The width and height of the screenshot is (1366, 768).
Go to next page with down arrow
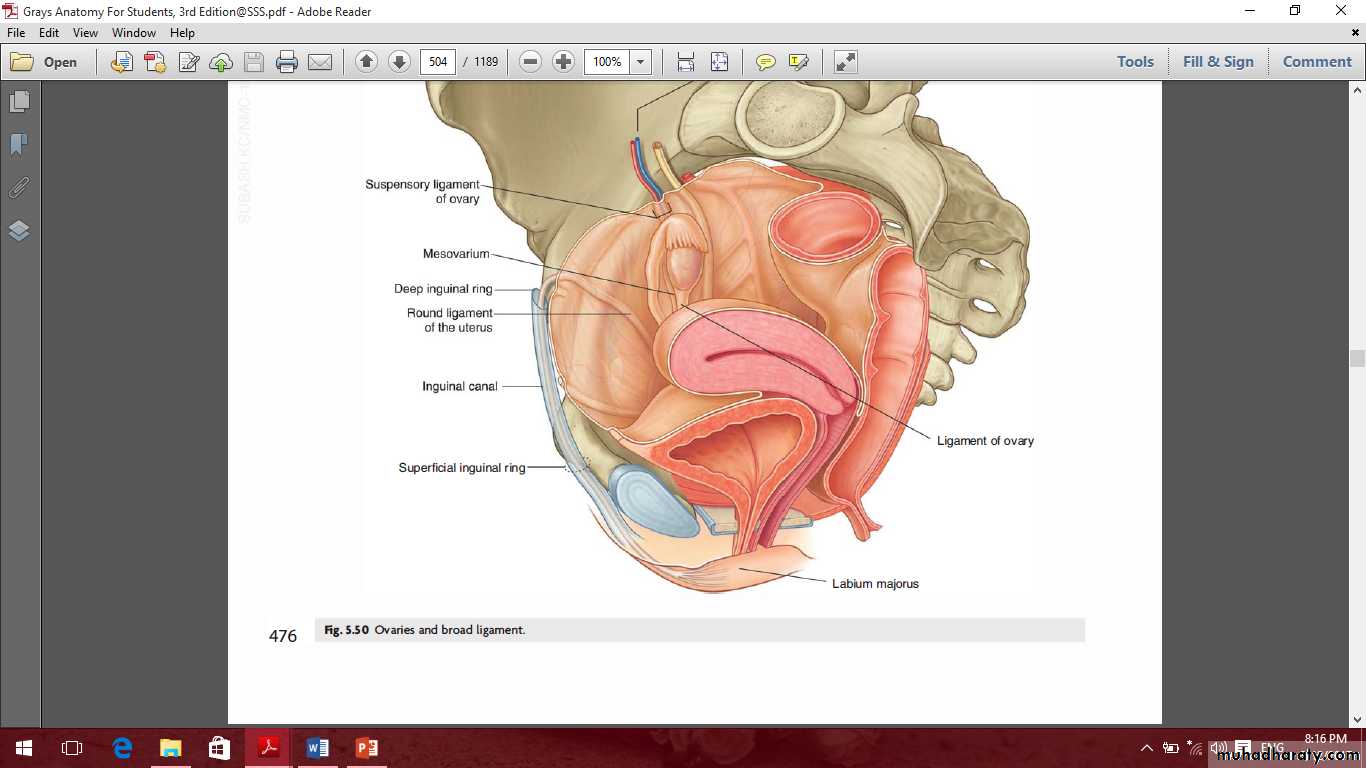(x=399, y=62)
